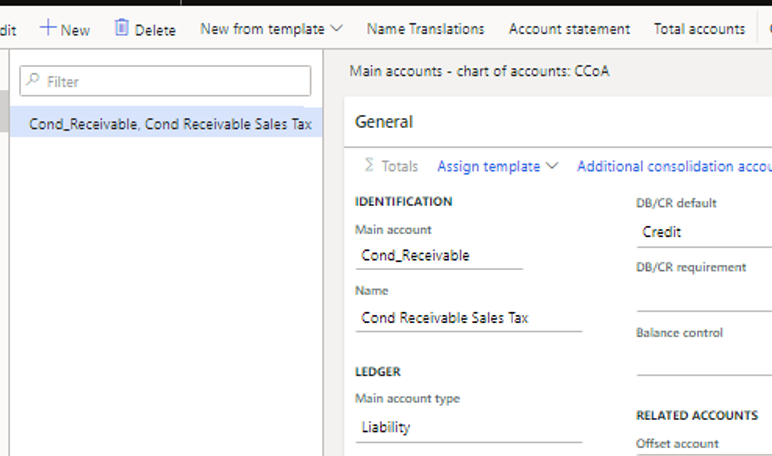This screenshot has width=772, height=456.
Task: Click Total accounts in action bar
Action: click(699, 29)
